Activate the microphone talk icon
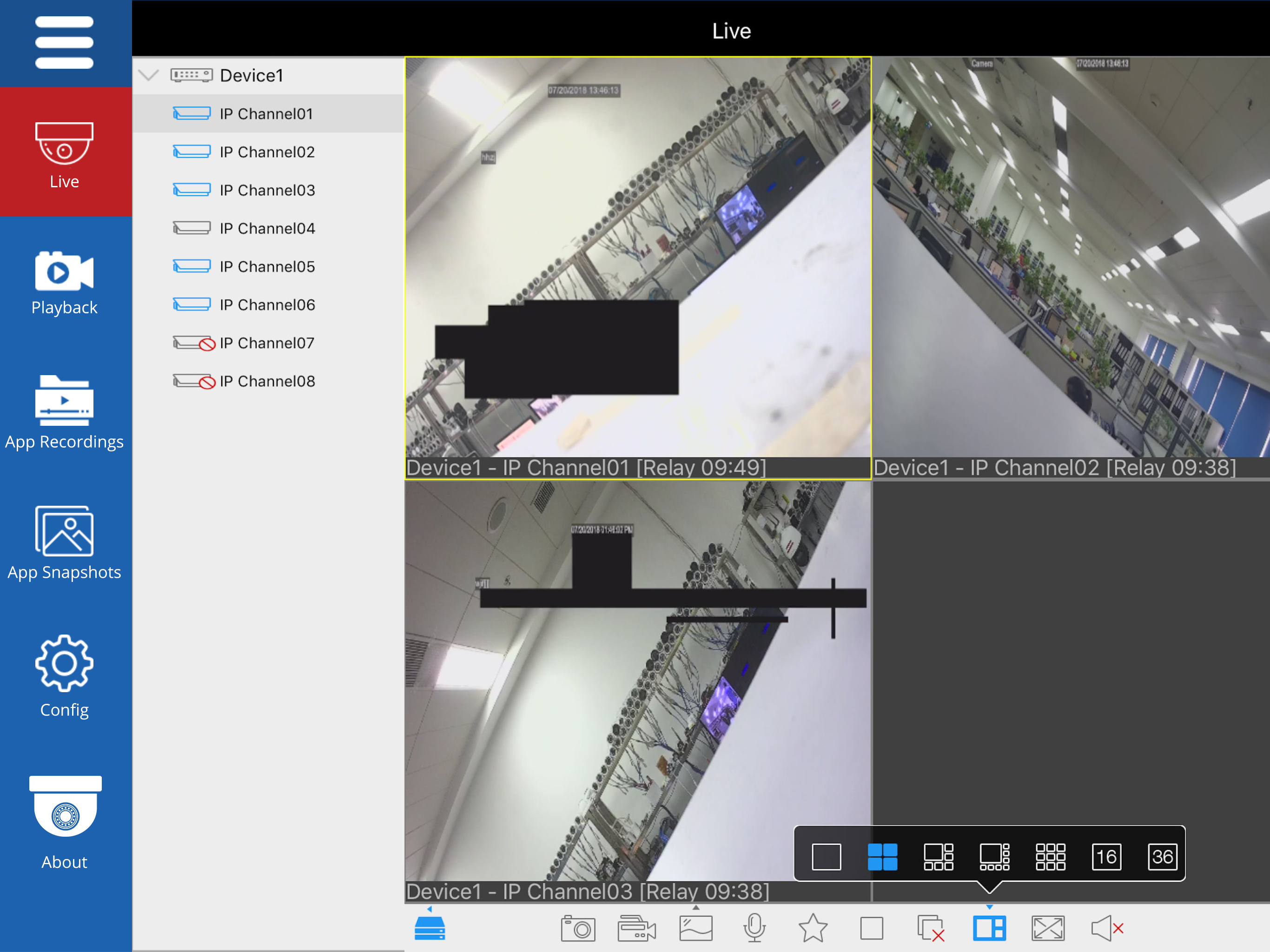The width and height of the screenshot is (1270, 952). [754, 928]
